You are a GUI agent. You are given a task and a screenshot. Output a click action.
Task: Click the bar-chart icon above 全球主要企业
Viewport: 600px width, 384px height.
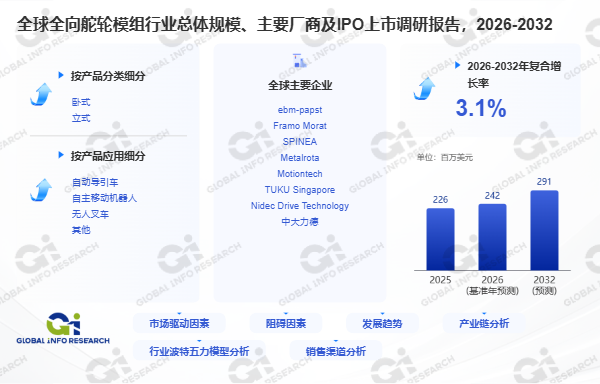pos(300,61)
